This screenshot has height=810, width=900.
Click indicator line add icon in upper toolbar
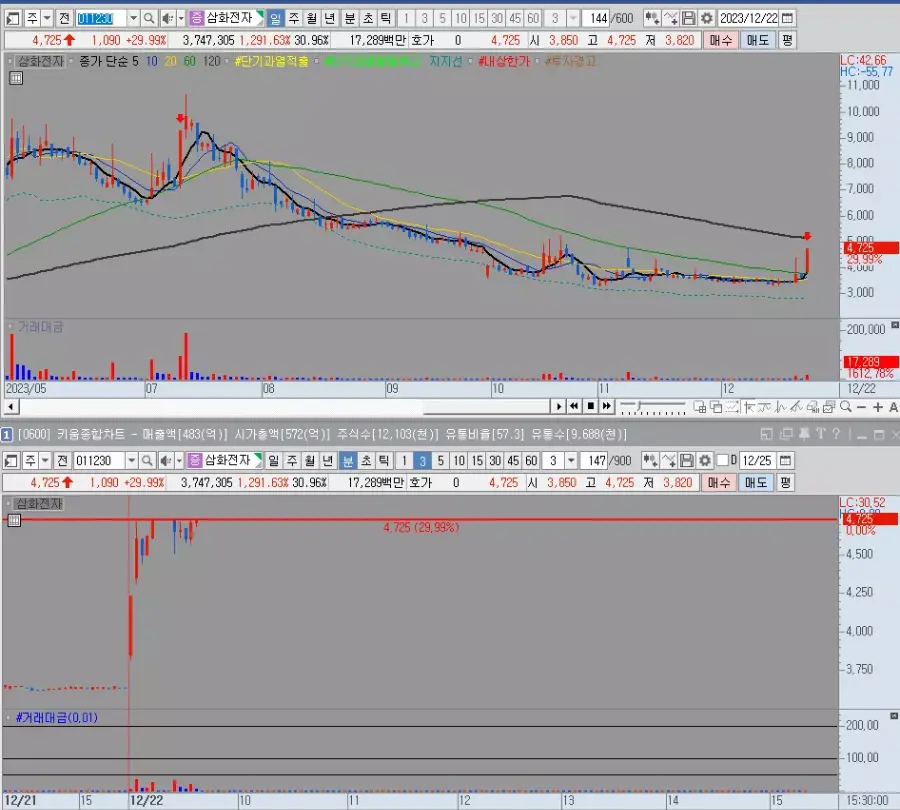click(670, 18)
